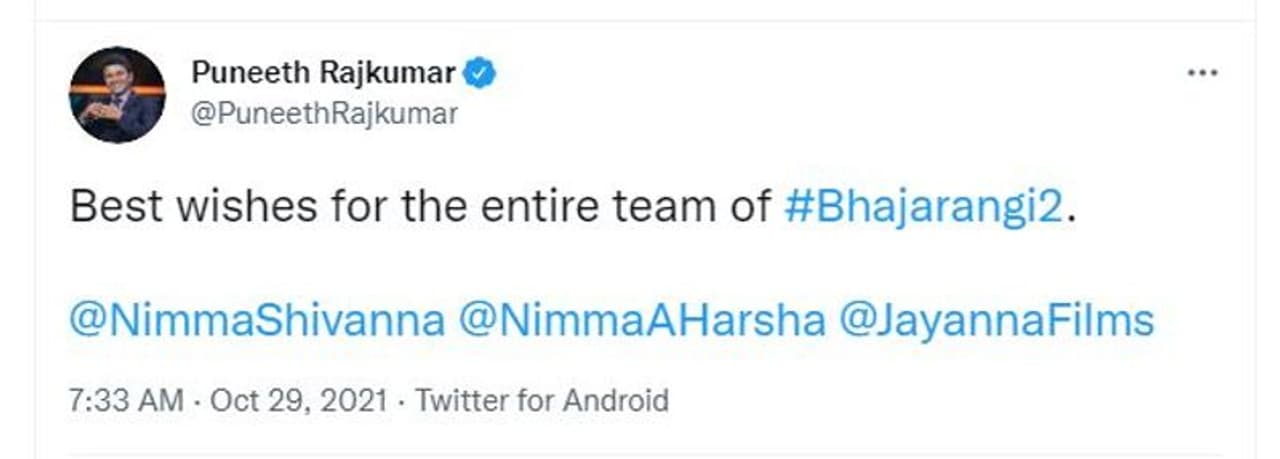Image resolution: width=1280 pixels, height=459 pixels.
Task: Open Puneeth Rajkumar's profile picture
Action: pyautogui.click(x=117, y=95)
